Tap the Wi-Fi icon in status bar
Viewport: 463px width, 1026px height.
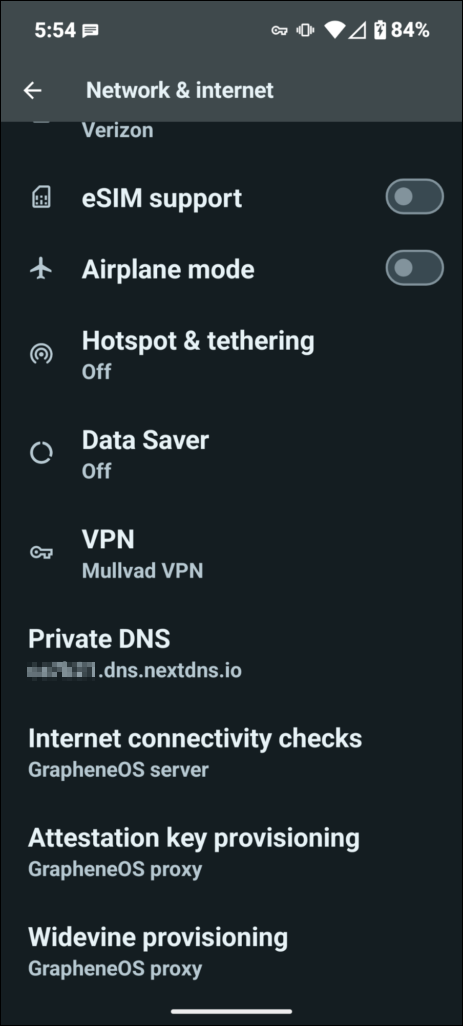tap(335, 29)
